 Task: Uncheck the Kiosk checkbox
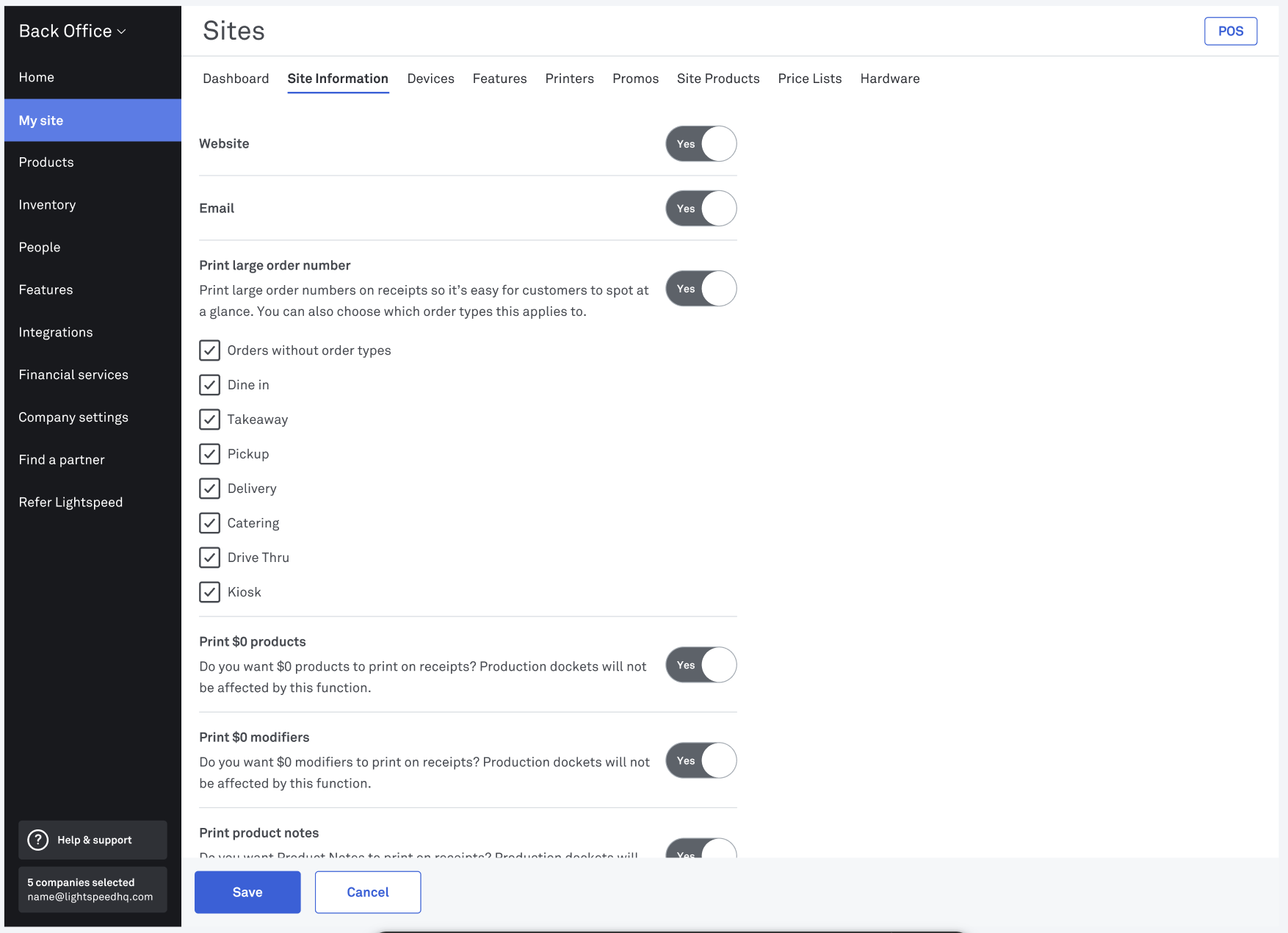pyautogui.click(x=209, y=592)
